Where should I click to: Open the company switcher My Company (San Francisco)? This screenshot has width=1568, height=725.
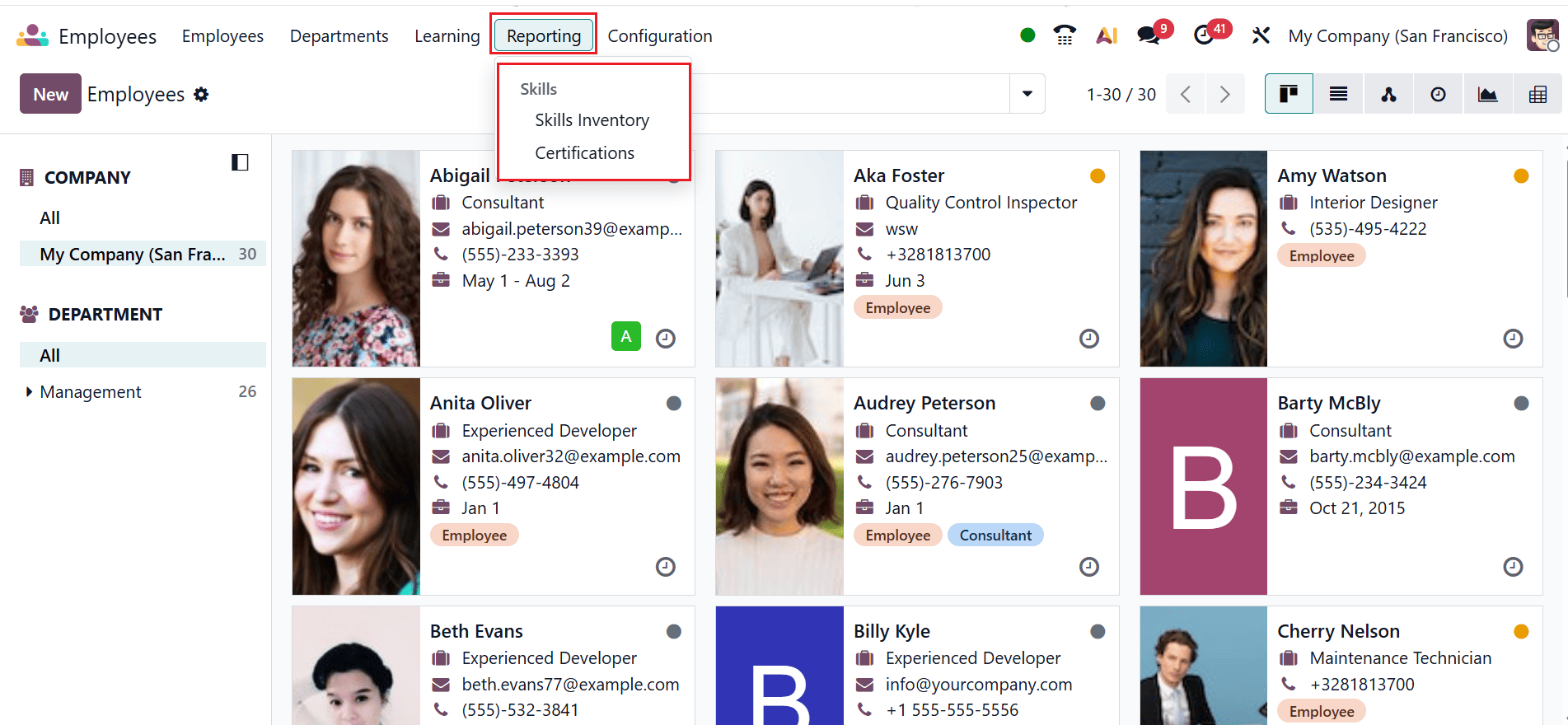click(x=1397, y=35)
